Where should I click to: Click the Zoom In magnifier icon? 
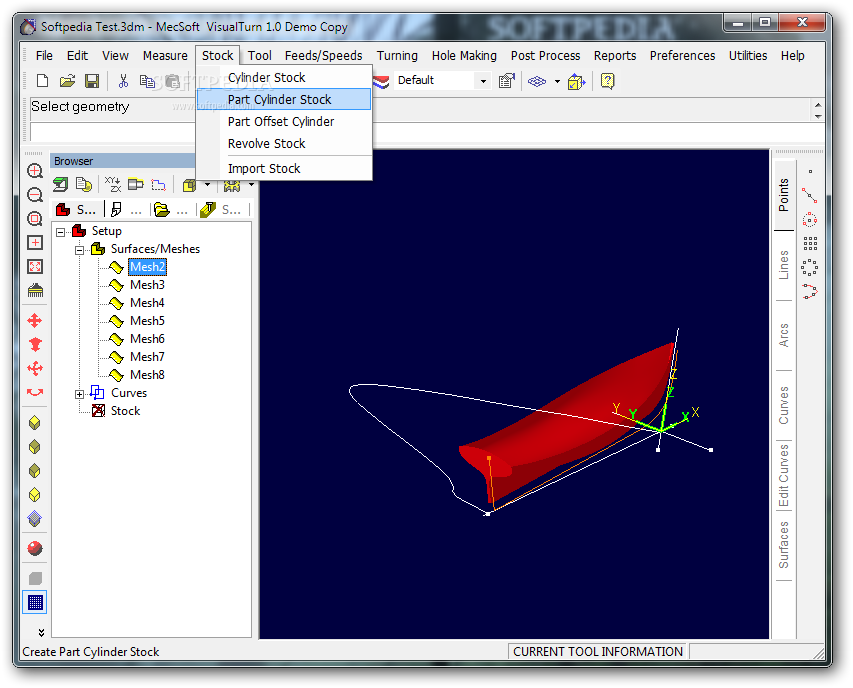(x=35, y=171)
